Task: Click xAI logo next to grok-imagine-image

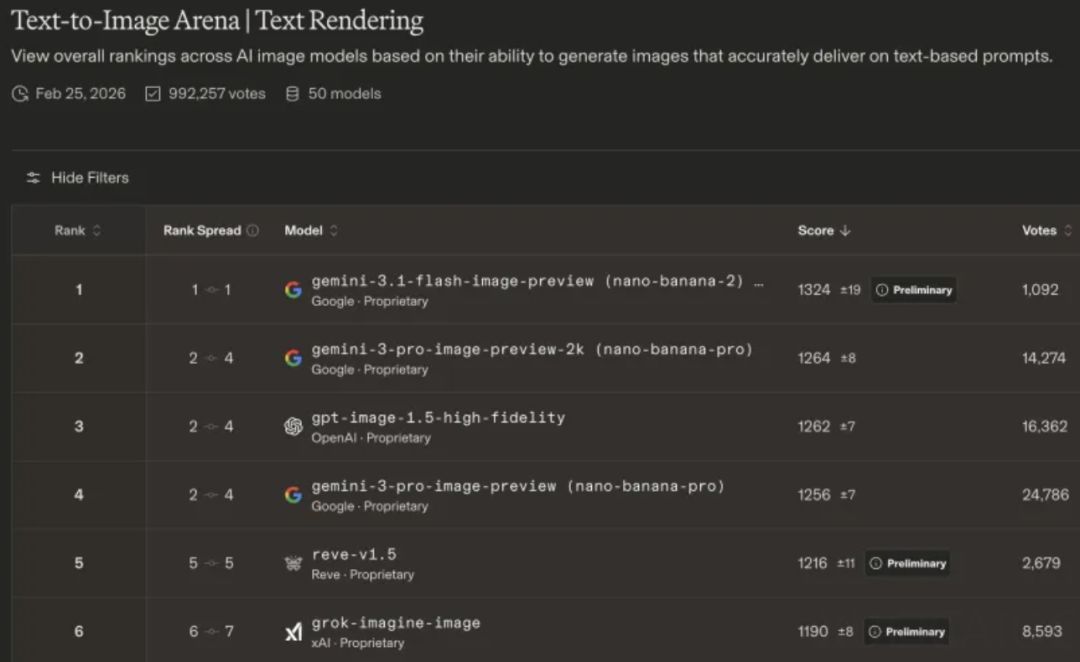Action: [293, 632]
